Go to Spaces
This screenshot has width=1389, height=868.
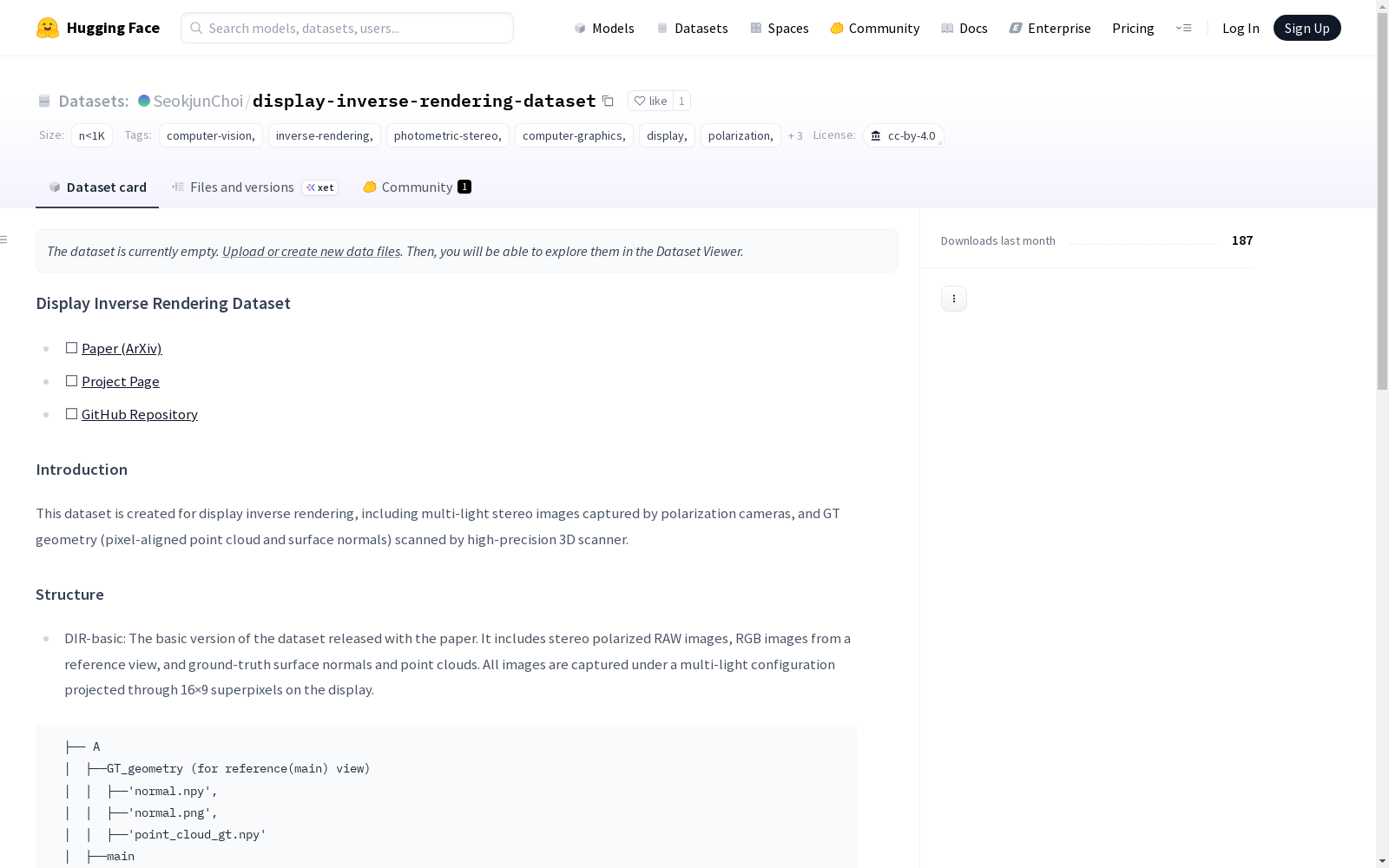[780, 28]
